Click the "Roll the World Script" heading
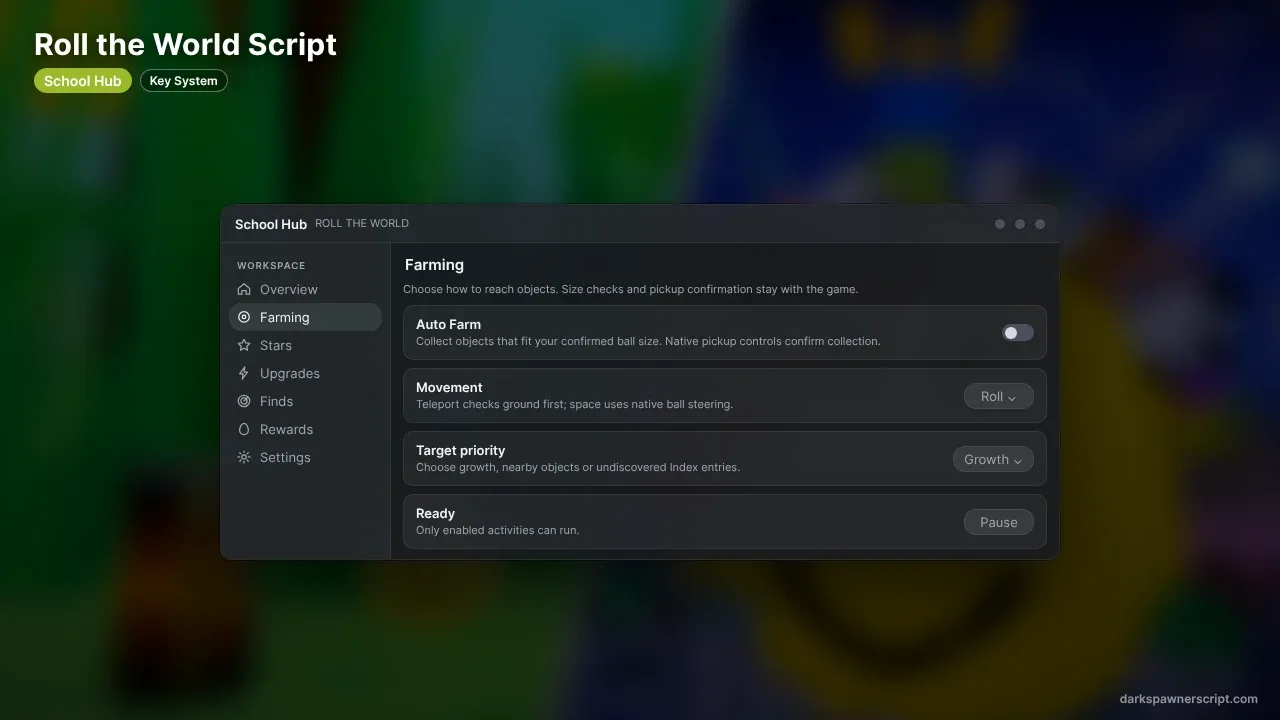This screenshot has width=1280, height=720. [x=185, y=44]
